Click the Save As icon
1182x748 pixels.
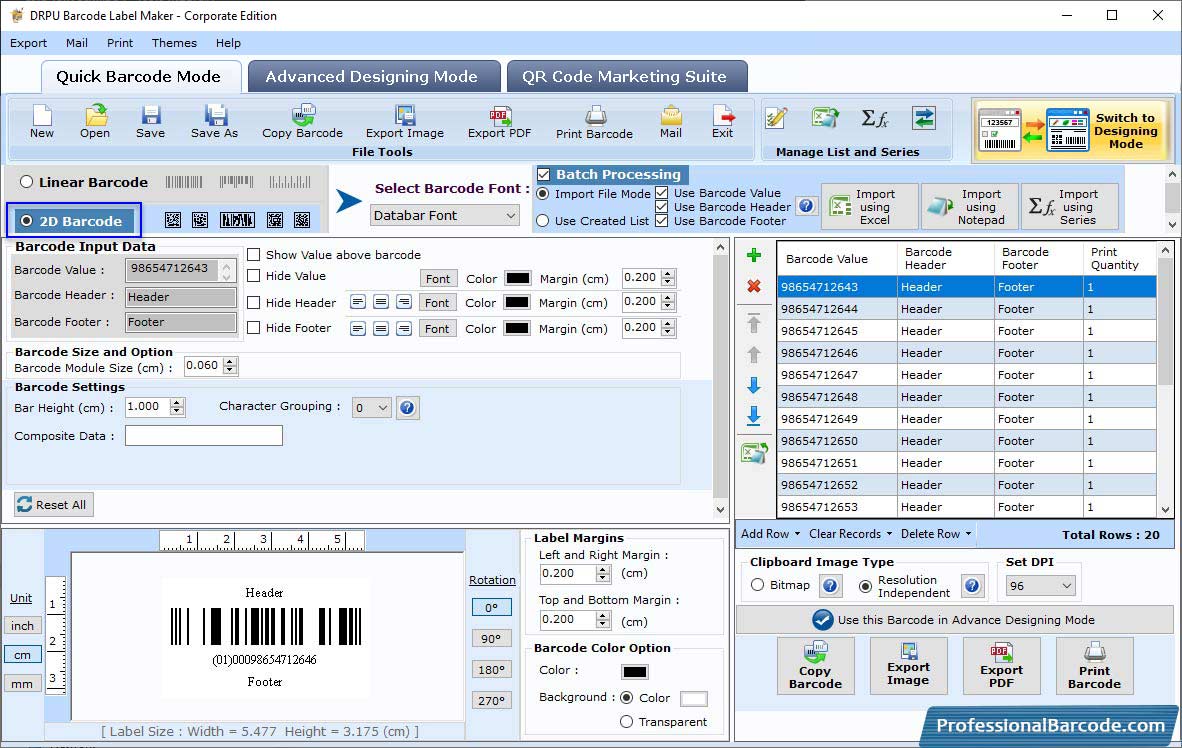point(214,122)
